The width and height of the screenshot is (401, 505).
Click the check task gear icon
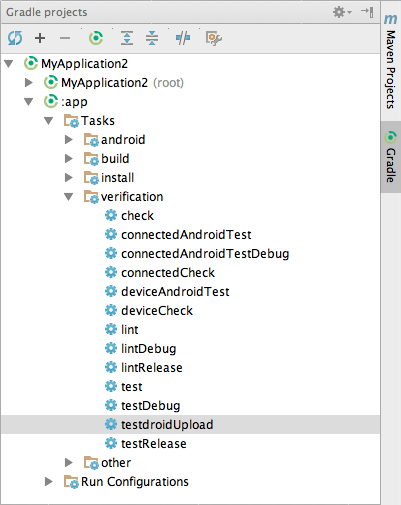tap(111, 215)
